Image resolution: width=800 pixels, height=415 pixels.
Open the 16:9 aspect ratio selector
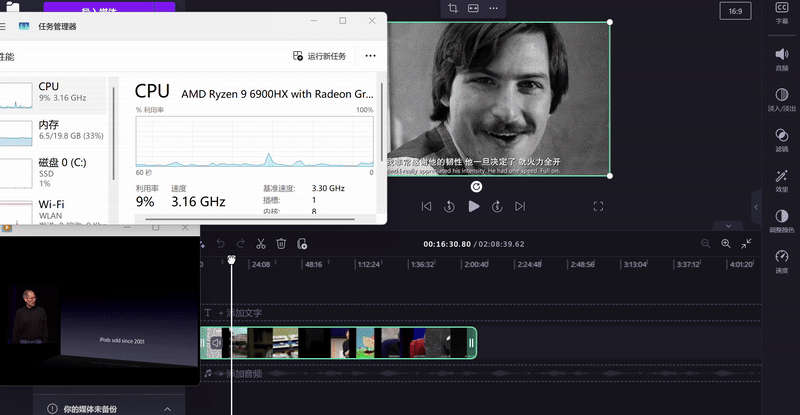[735, 11]
